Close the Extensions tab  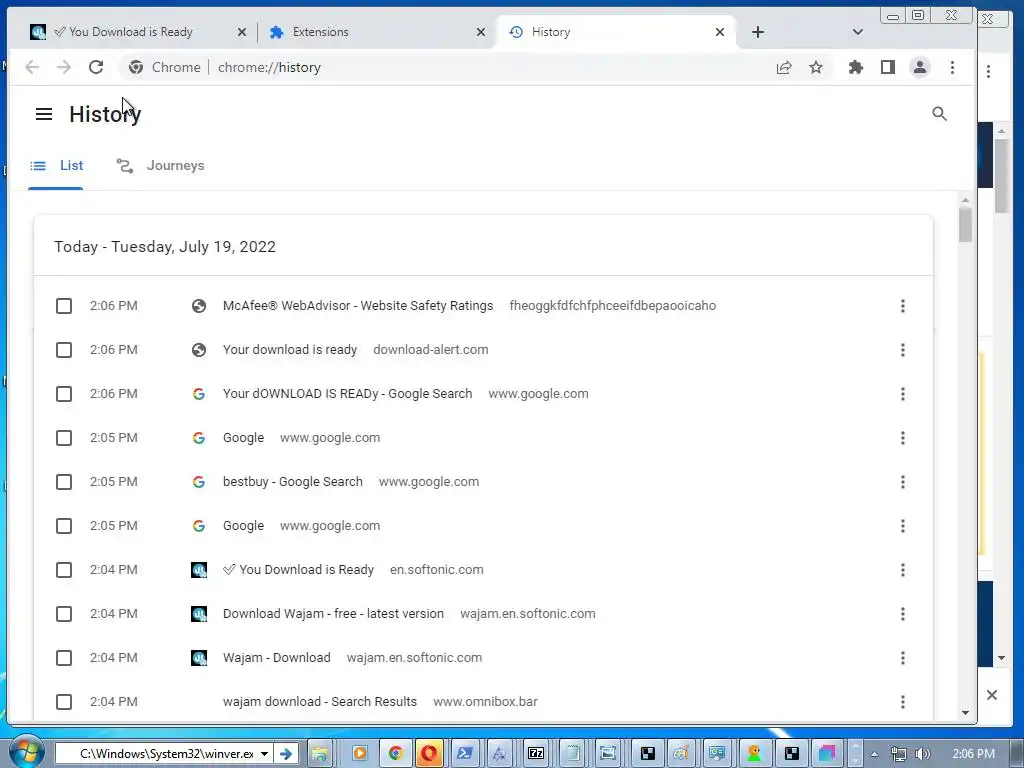pos(481,32)
